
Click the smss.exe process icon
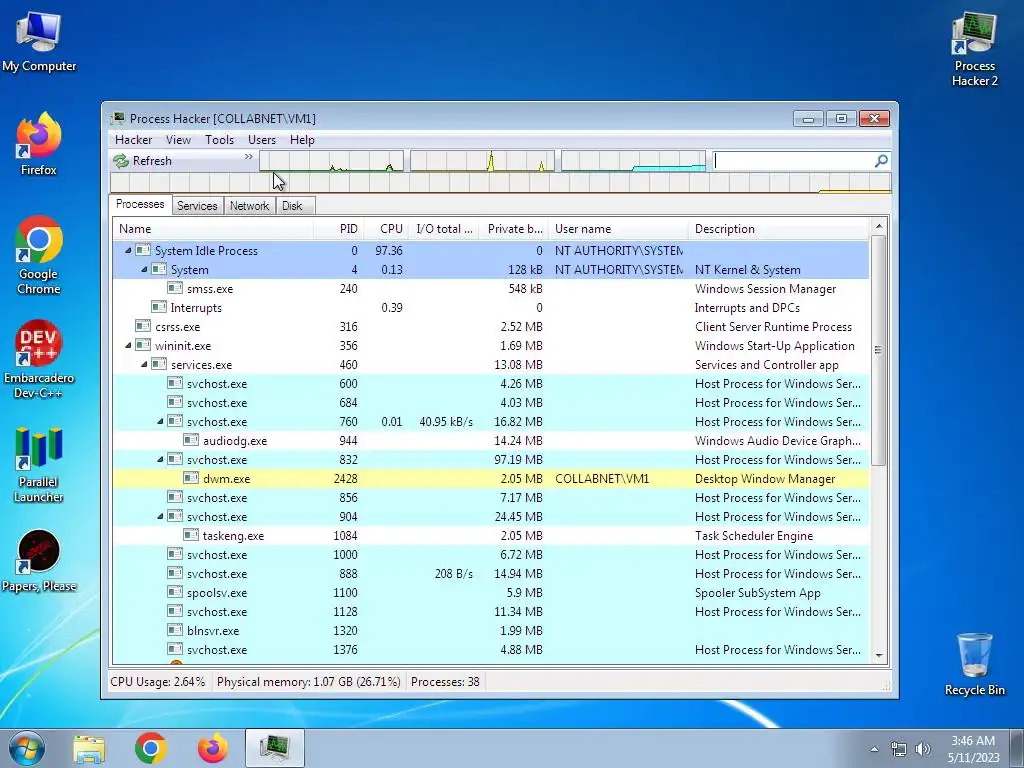[174, 287]
